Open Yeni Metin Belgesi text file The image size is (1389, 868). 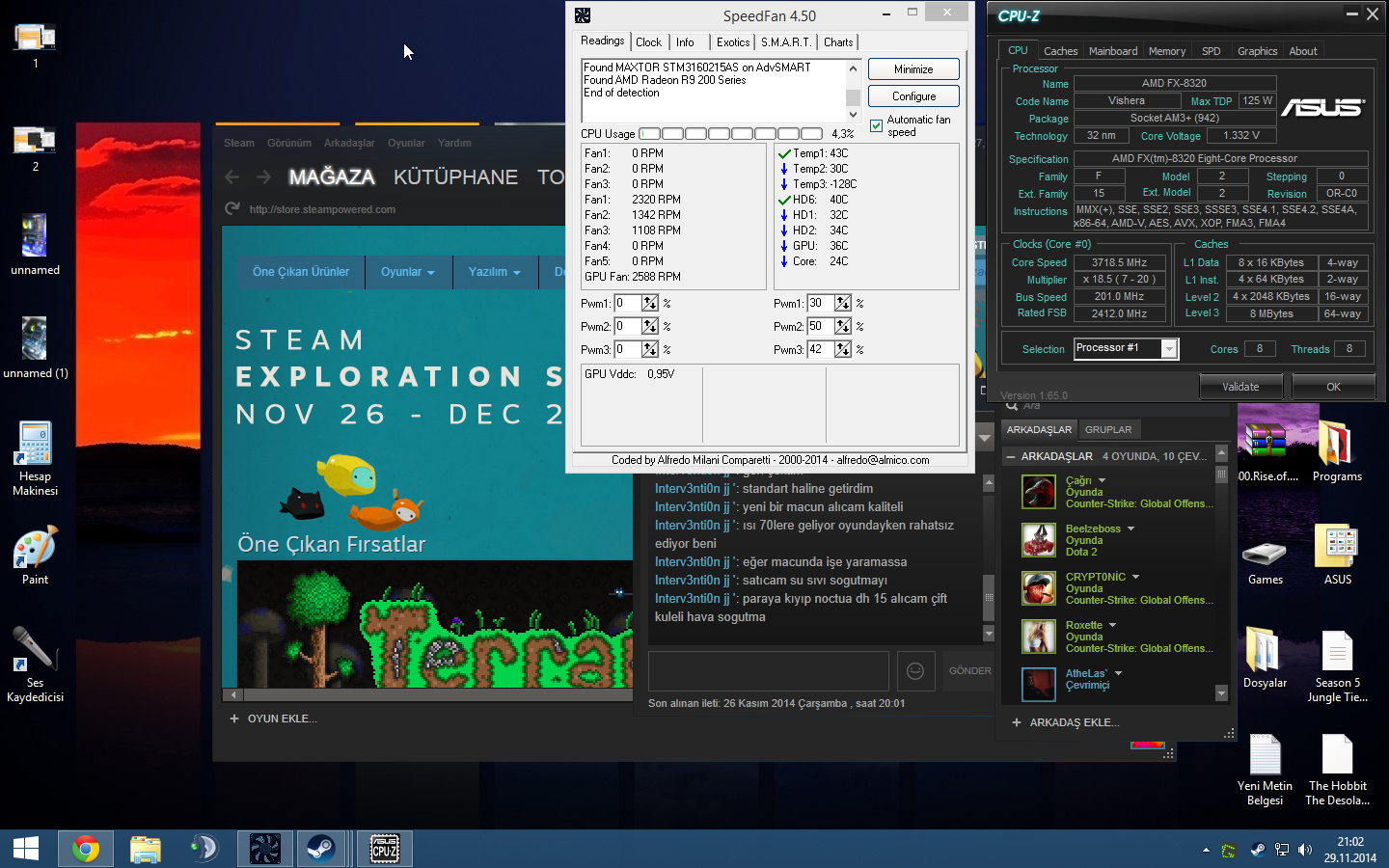point(1266,770)
